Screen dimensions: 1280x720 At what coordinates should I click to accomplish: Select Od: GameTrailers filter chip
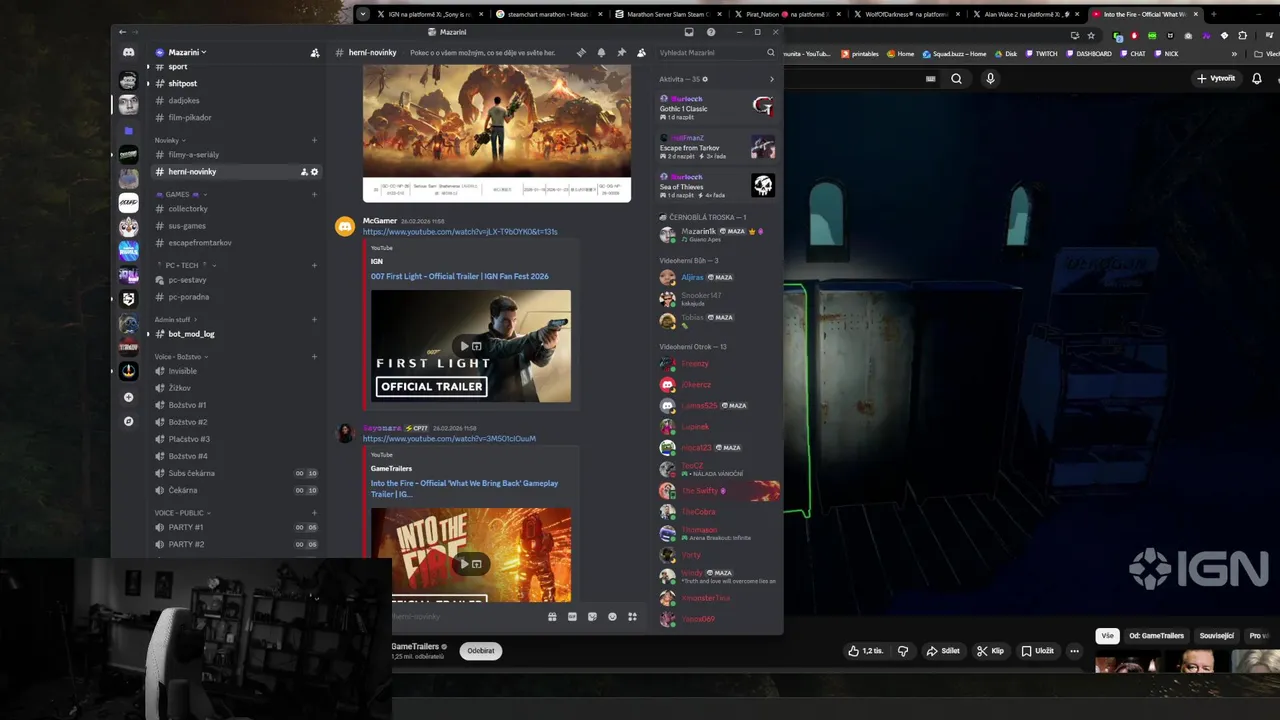1156,636
